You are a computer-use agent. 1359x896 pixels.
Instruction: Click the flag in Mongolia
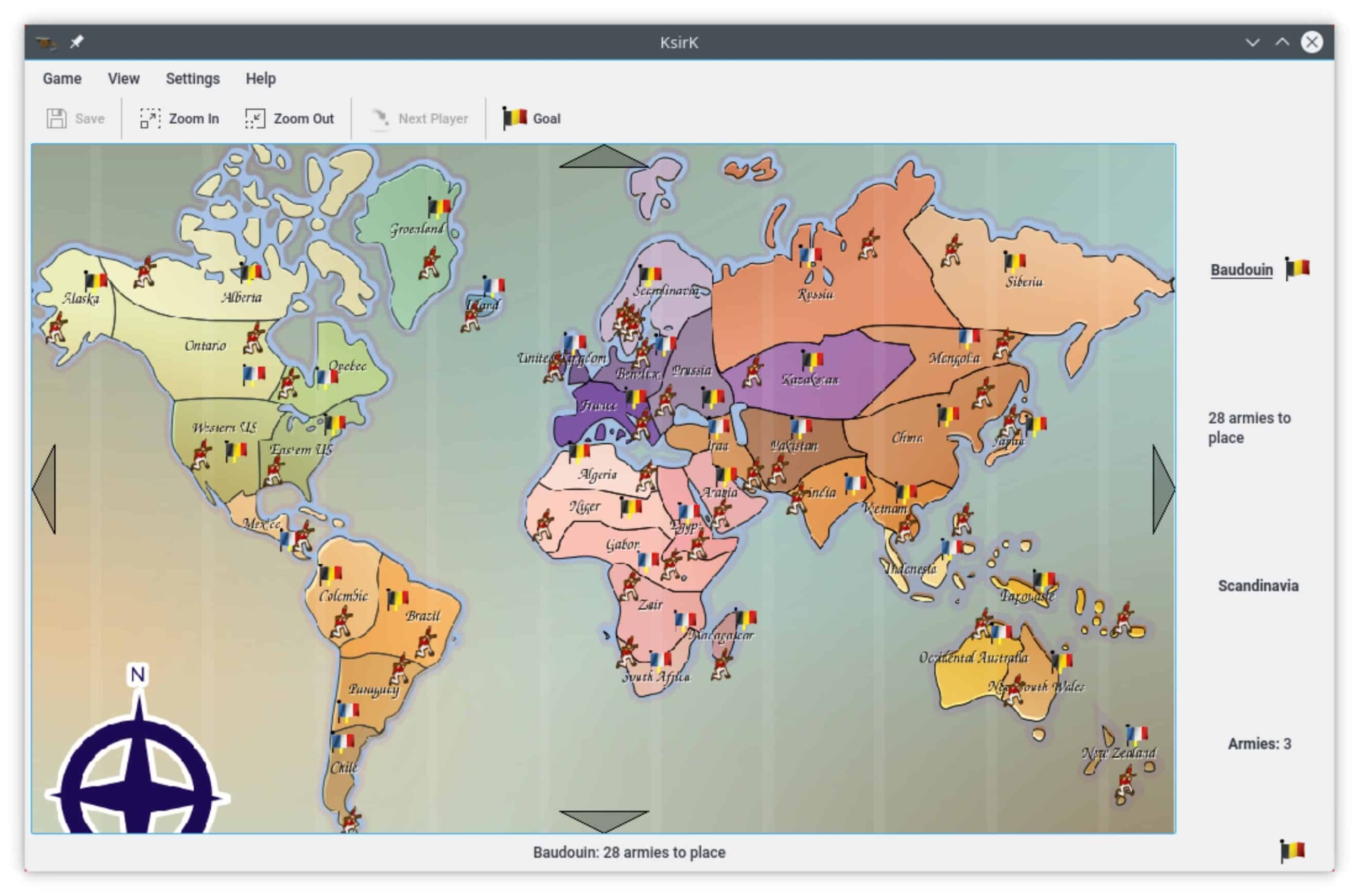[x=969, y=338]
